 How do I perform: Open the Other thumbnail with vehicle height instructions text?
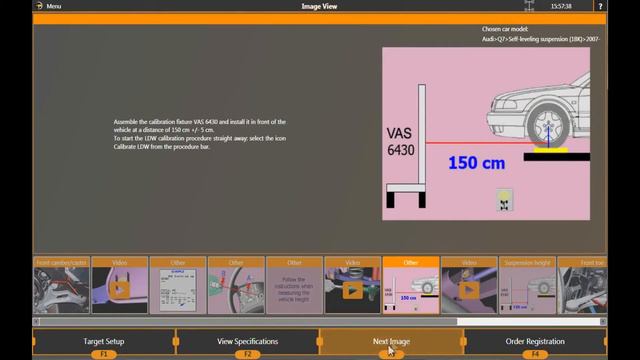[294, 285]
